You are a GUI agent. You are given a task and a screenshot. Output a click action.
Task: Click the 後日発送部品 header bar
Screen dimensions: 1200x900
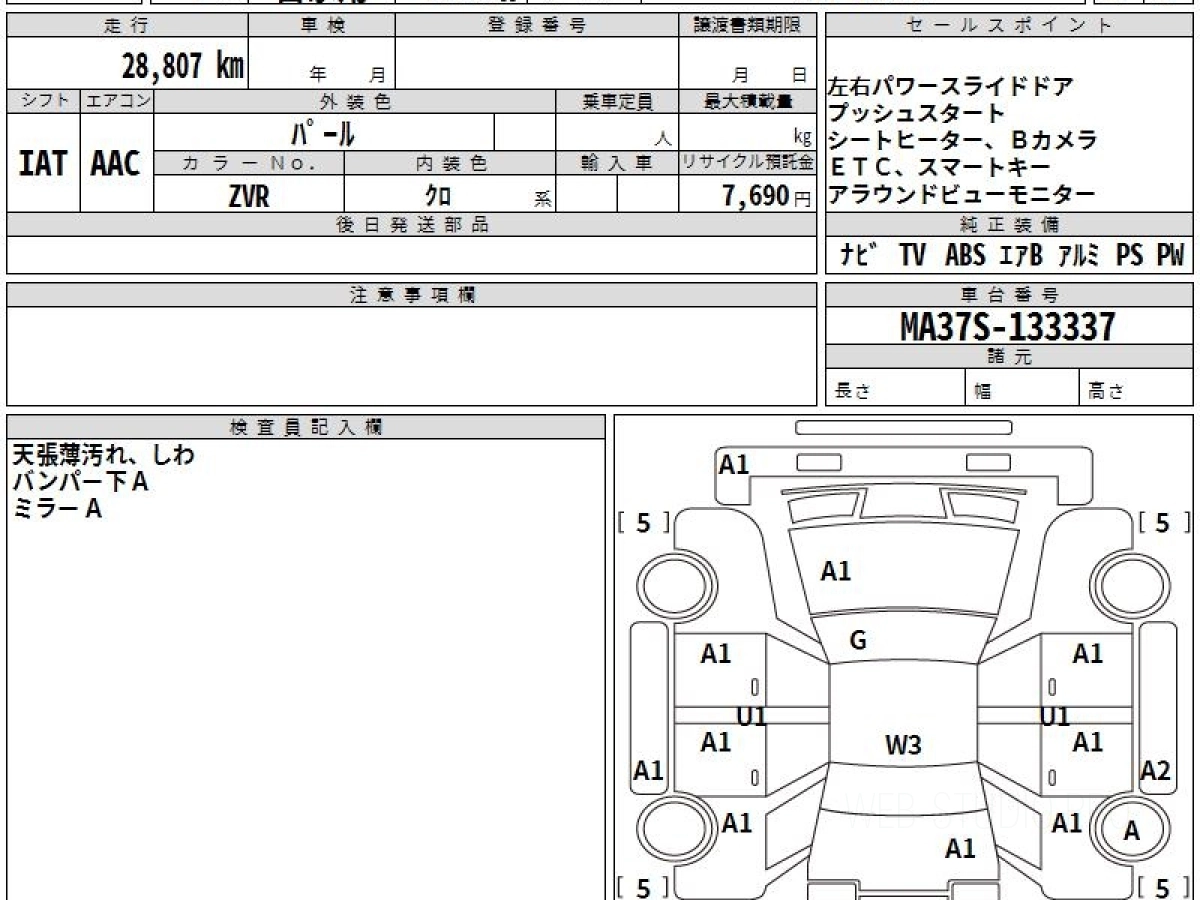coord(412,225)
